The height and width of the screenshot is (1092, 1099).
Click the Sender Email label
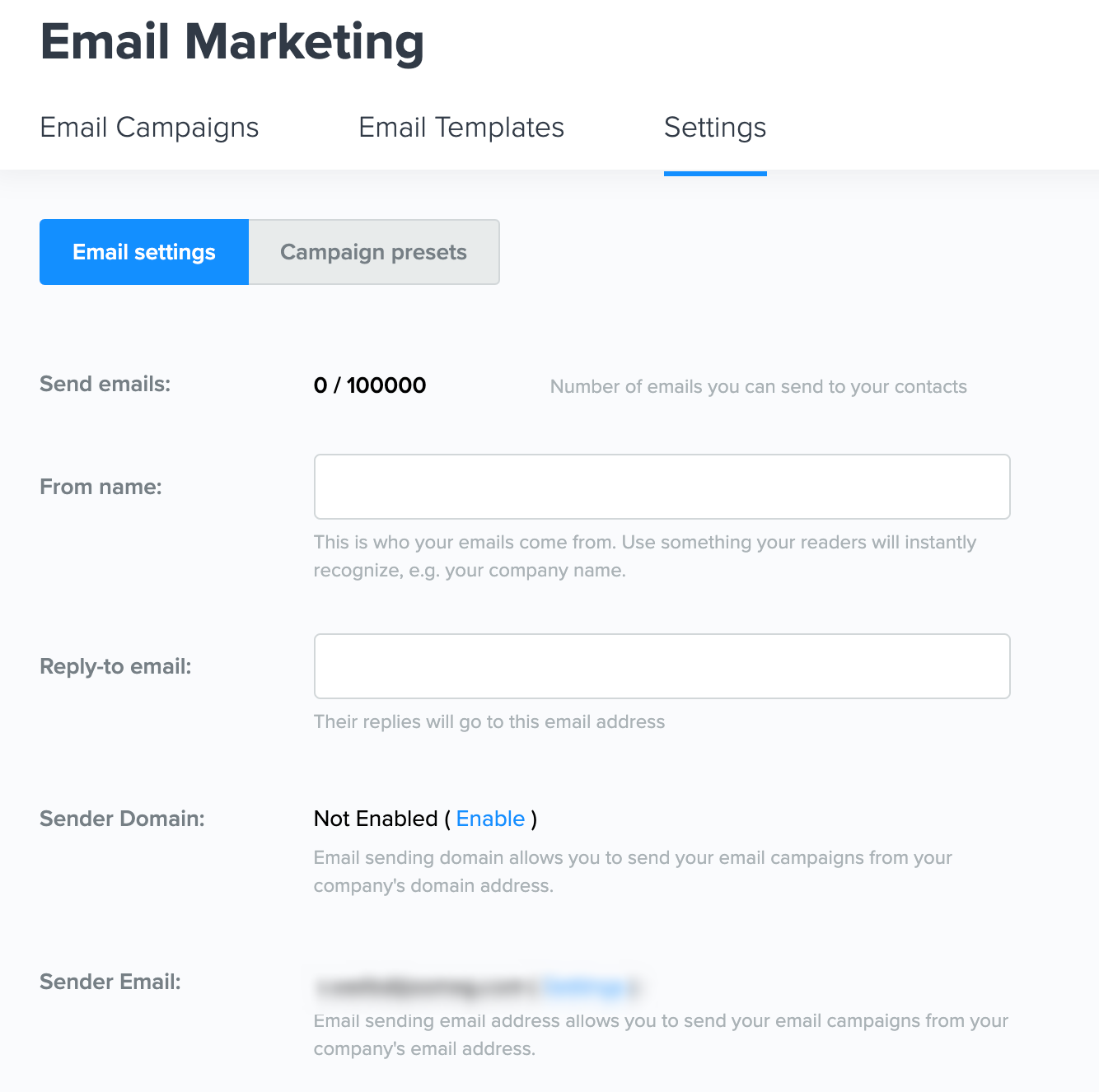[x=110, y=982]
